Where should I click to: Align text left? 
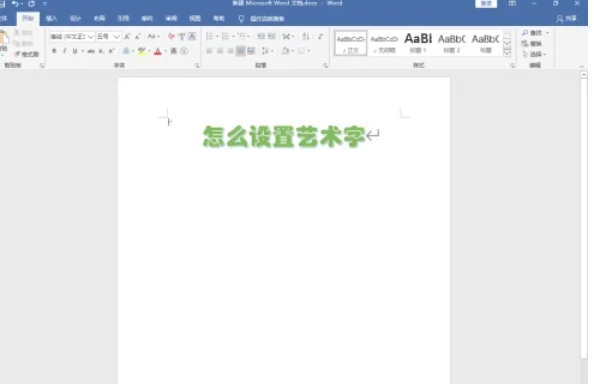(209, 51)
